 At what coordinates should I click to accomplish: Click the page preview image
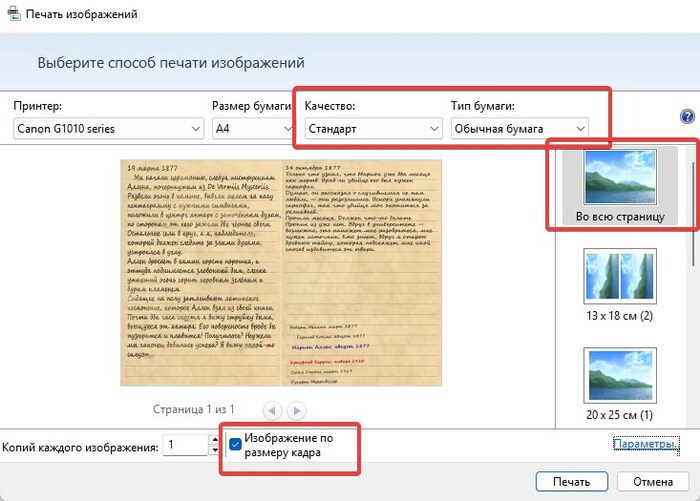click(283, 272)
